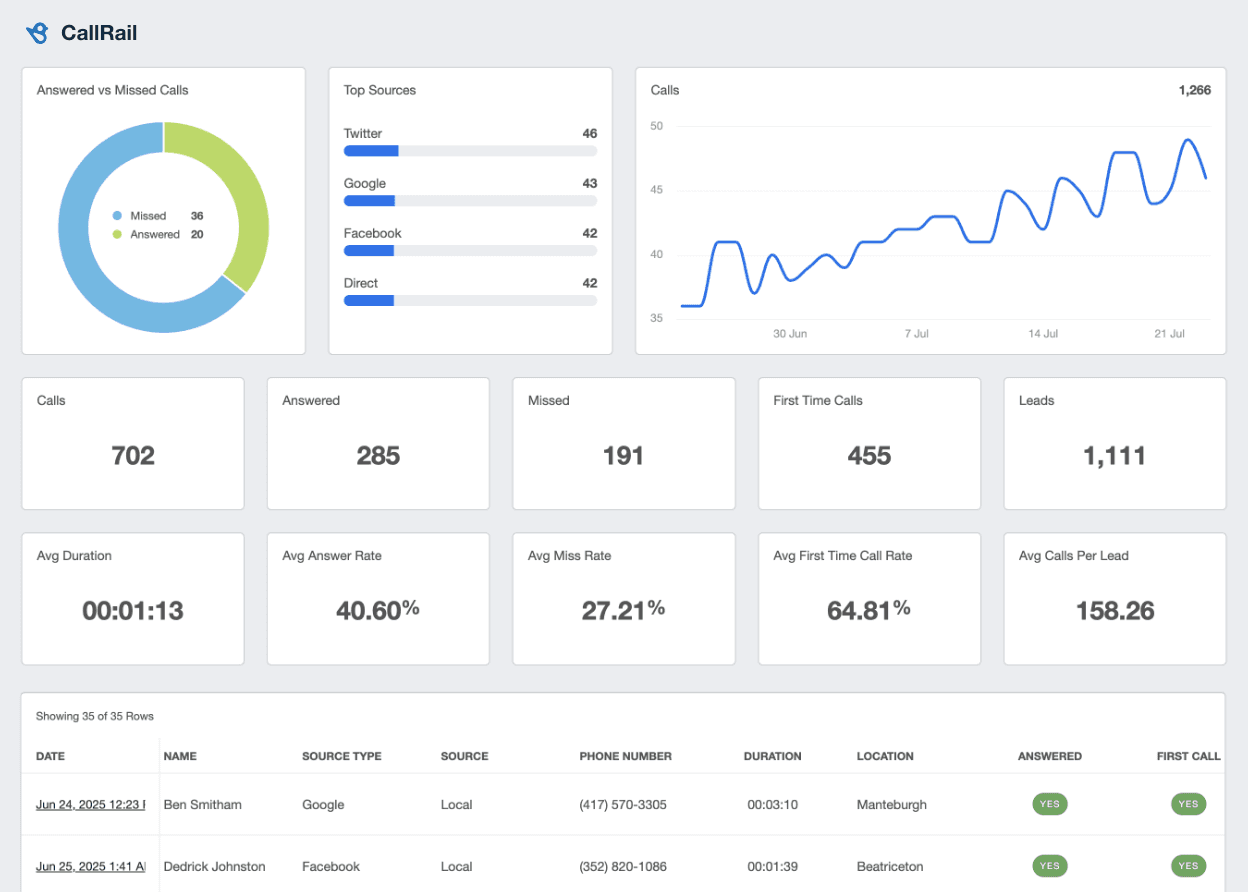The width and height of the screenshot is (1248, 892).
Task: Click the CallRail bird logo icon
Action: click(37, 33)
